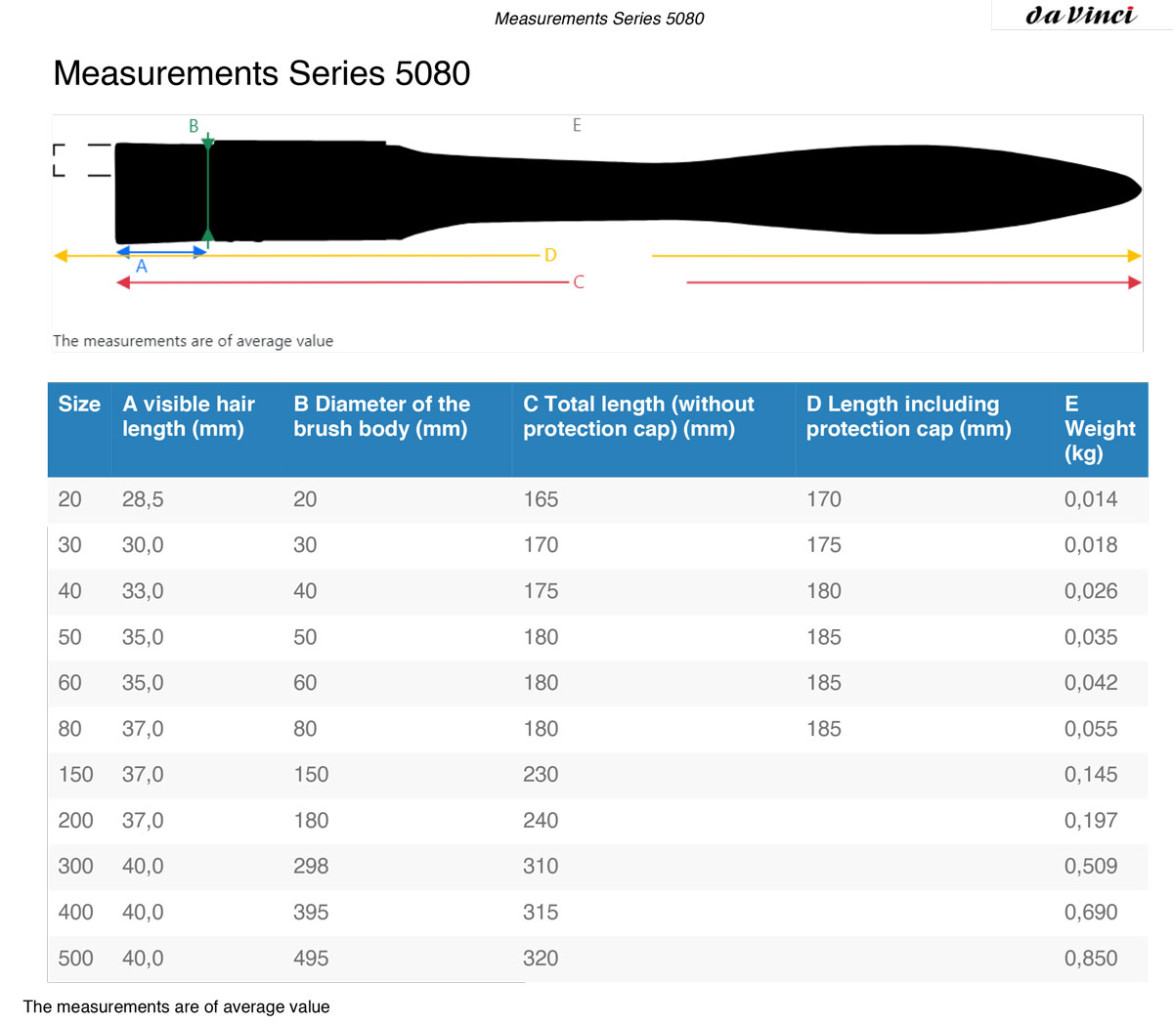Click the weight value 0,042
This screenshot has width=1173, height=1024.
(x=1091, y=682)
